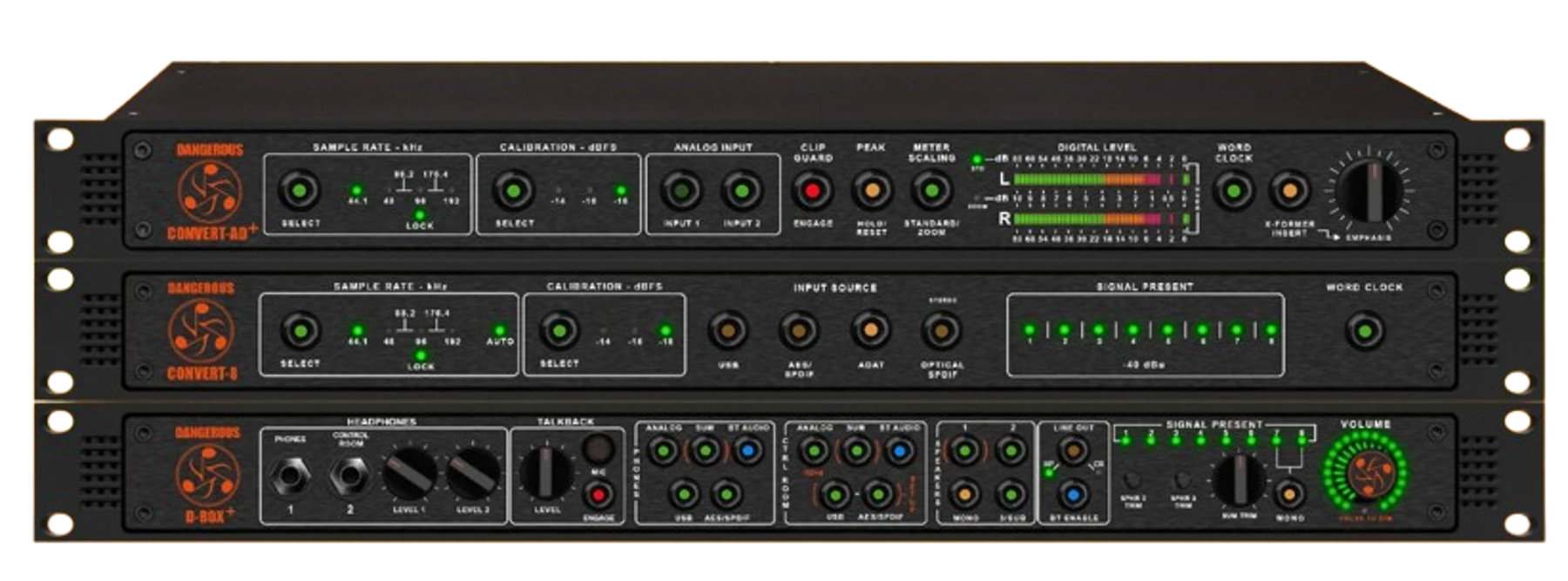This screenshot has height=581, width=1568.
Task: Click Convert-8 Word Clock button
Action: click(x=1365, y=331)
